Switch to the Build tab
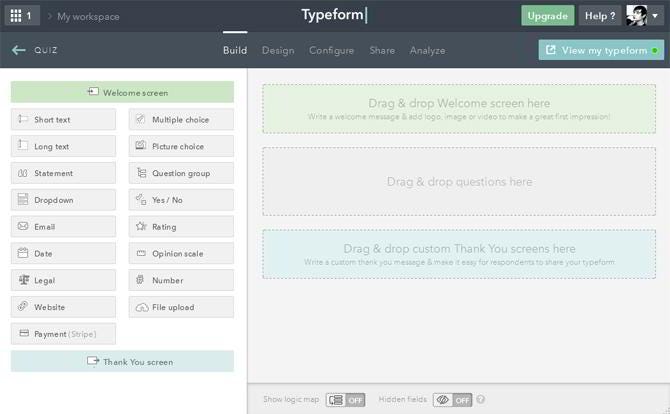 tap(235, 50)
